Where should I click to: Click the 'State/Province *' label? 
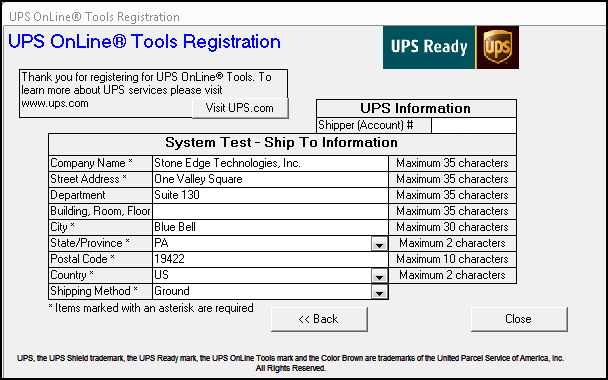tap(90, 243)
